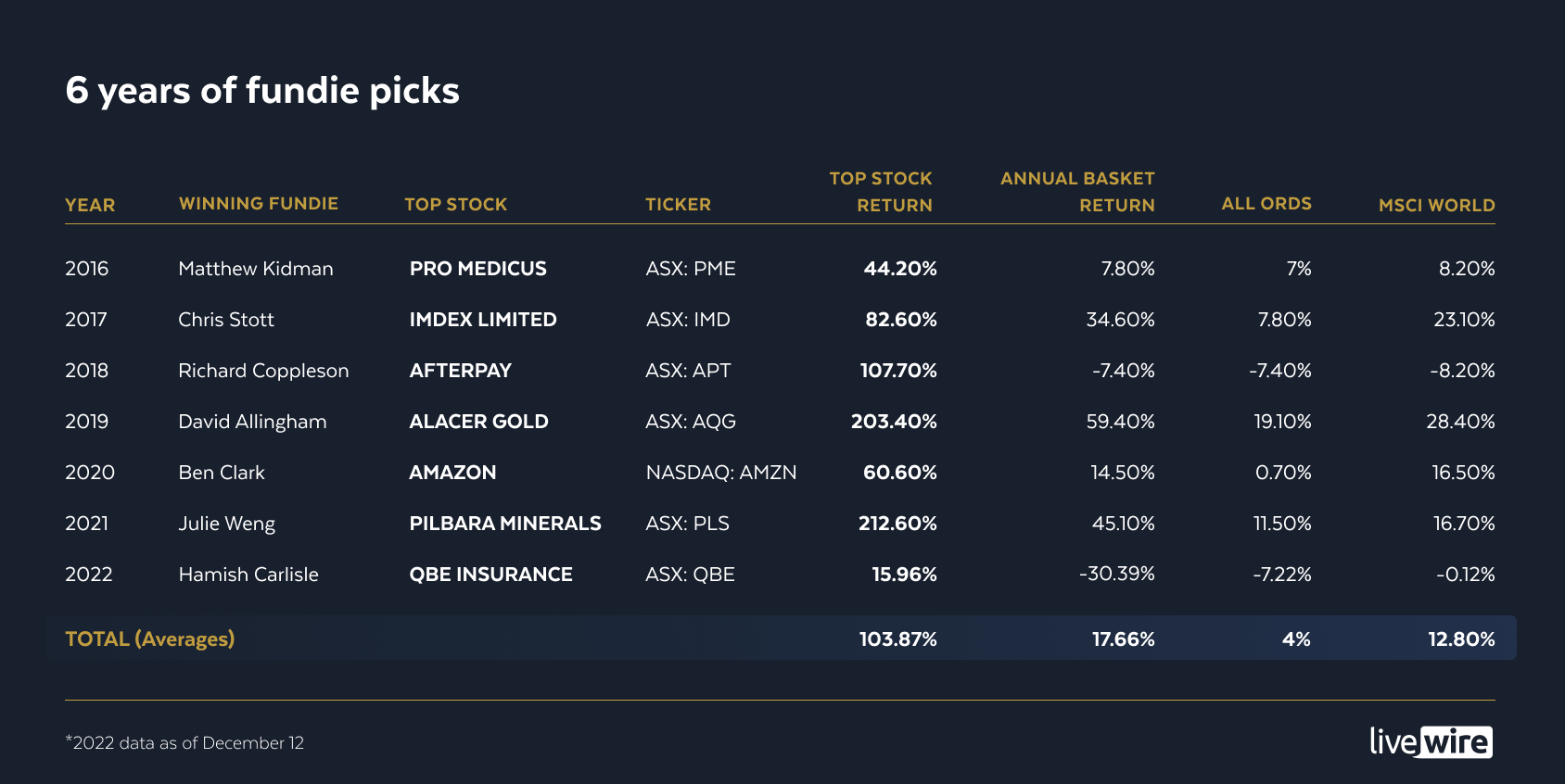Click the YEAR column header

tap(90, 205)
